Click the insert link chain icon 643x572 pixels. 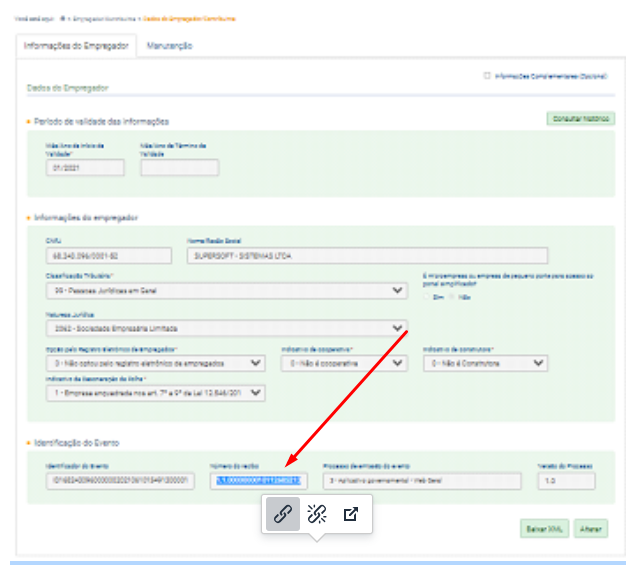283,514
